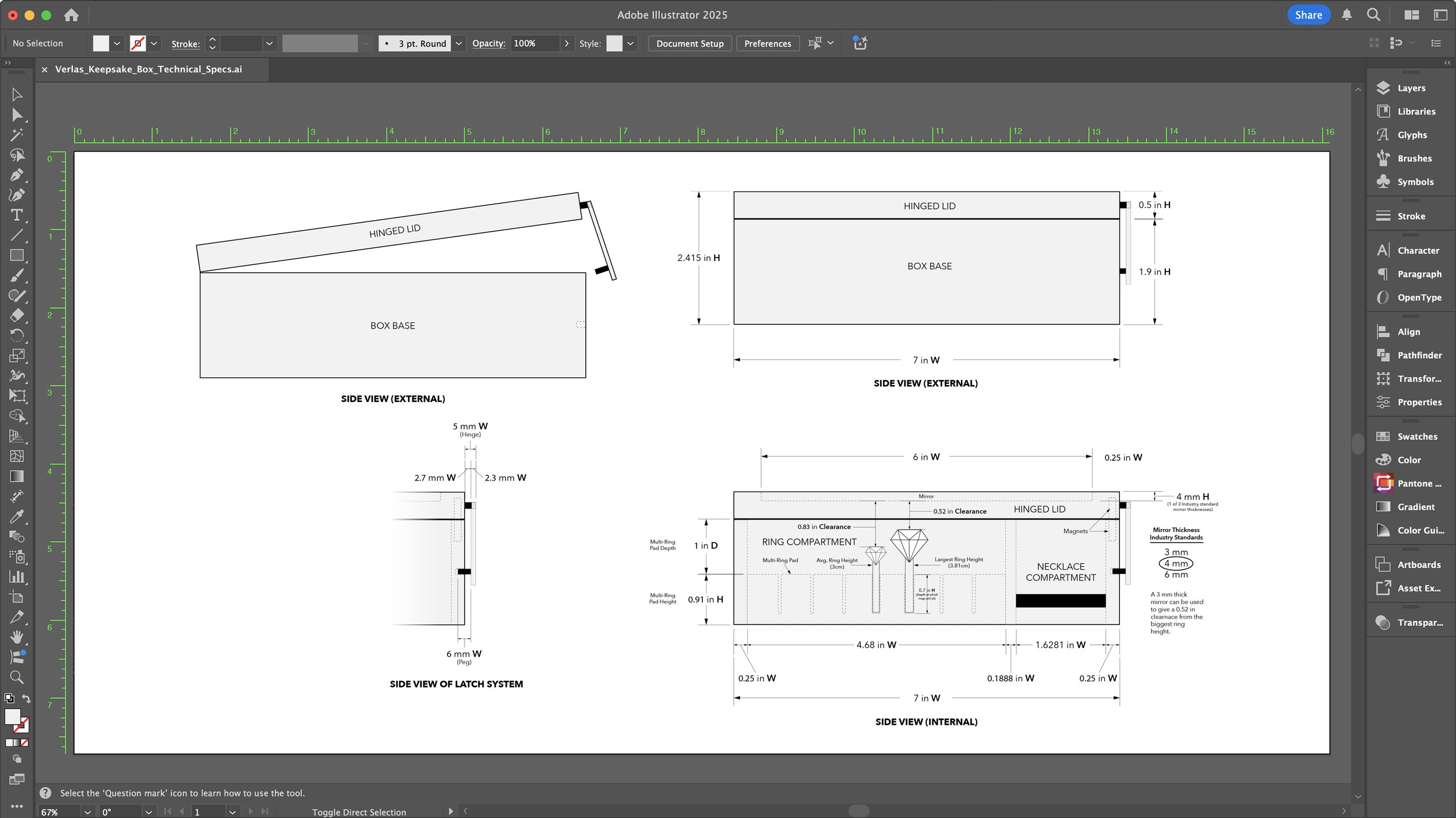Open the Paragraph panel tab
1456x818 pixels.
(x=1410, y=274)
